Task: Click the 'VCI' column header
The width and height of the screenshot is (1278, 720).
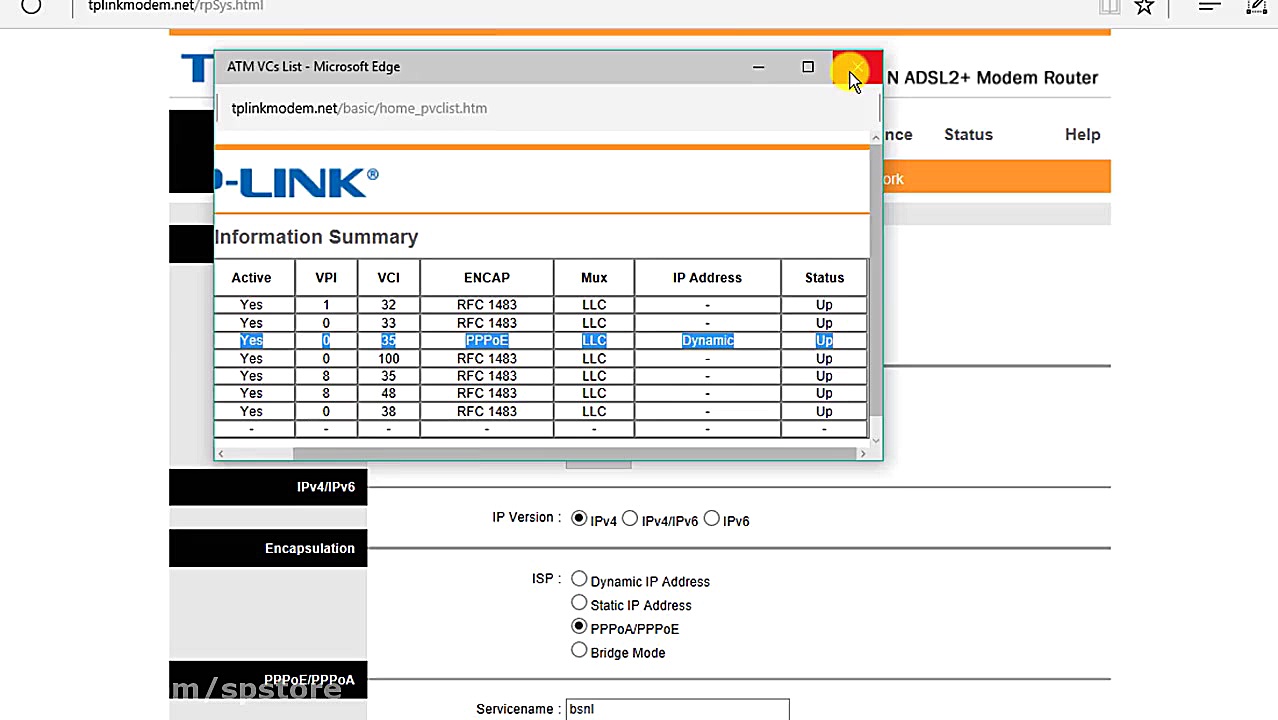Action: pos(388,278)
